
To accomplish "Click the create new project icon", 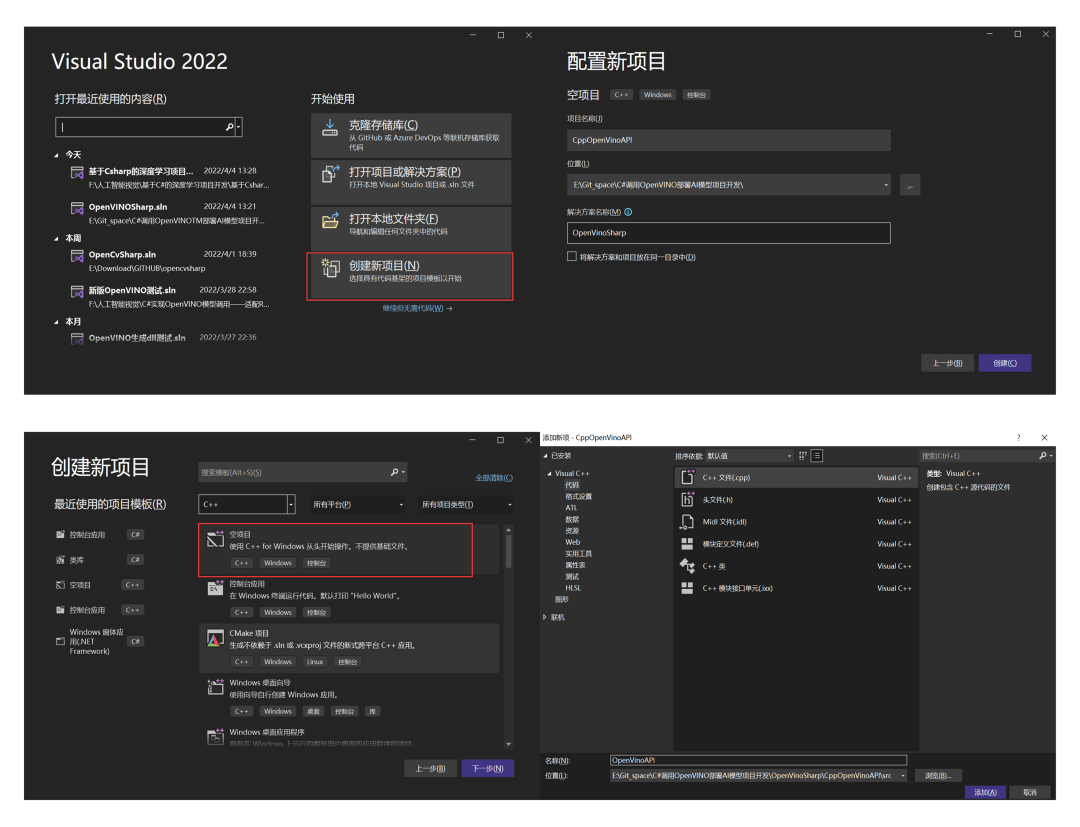I will (331, 268).
